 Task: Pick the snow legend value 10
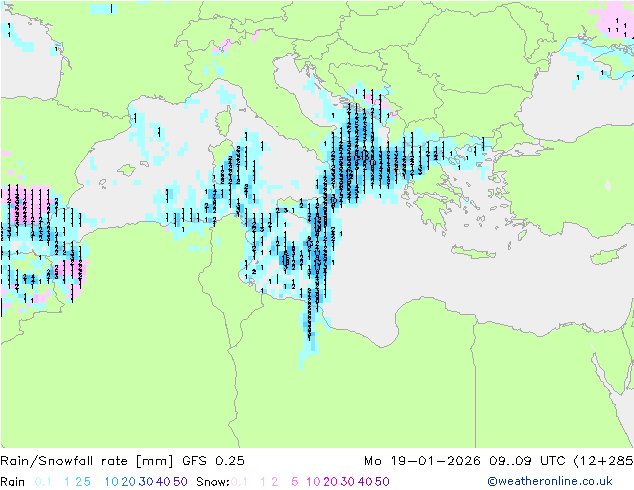pos(313,482)
